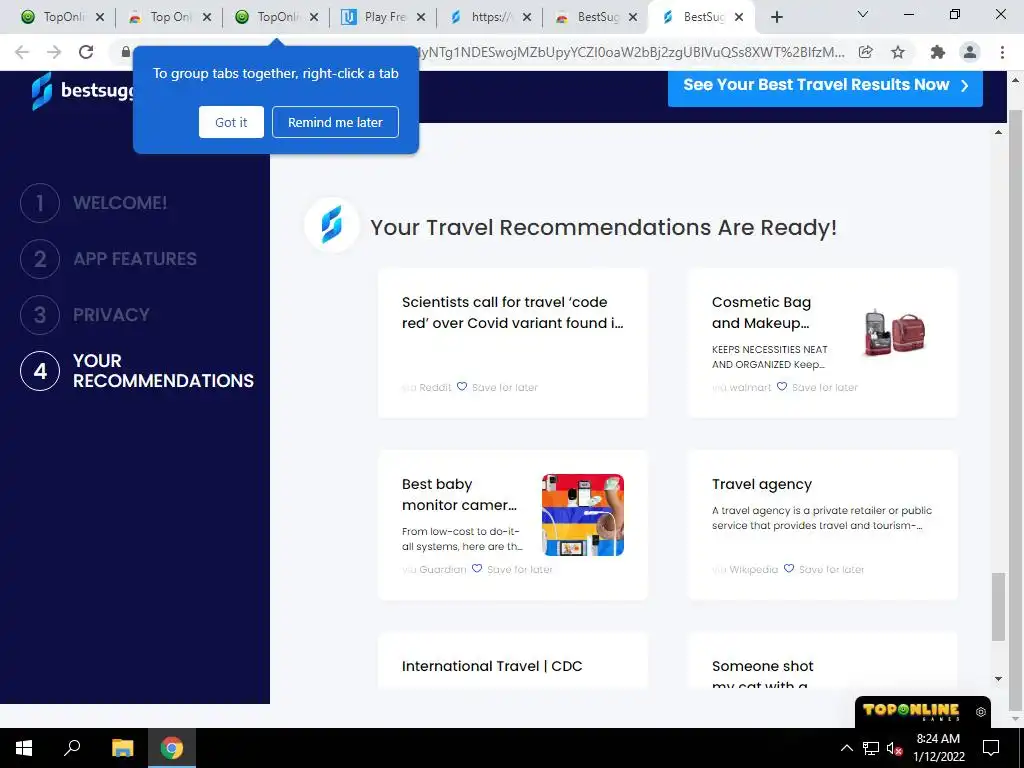Open the Extensions puzzle icon
Viewport: 1024px width, 768px height.
coord(938,52)
